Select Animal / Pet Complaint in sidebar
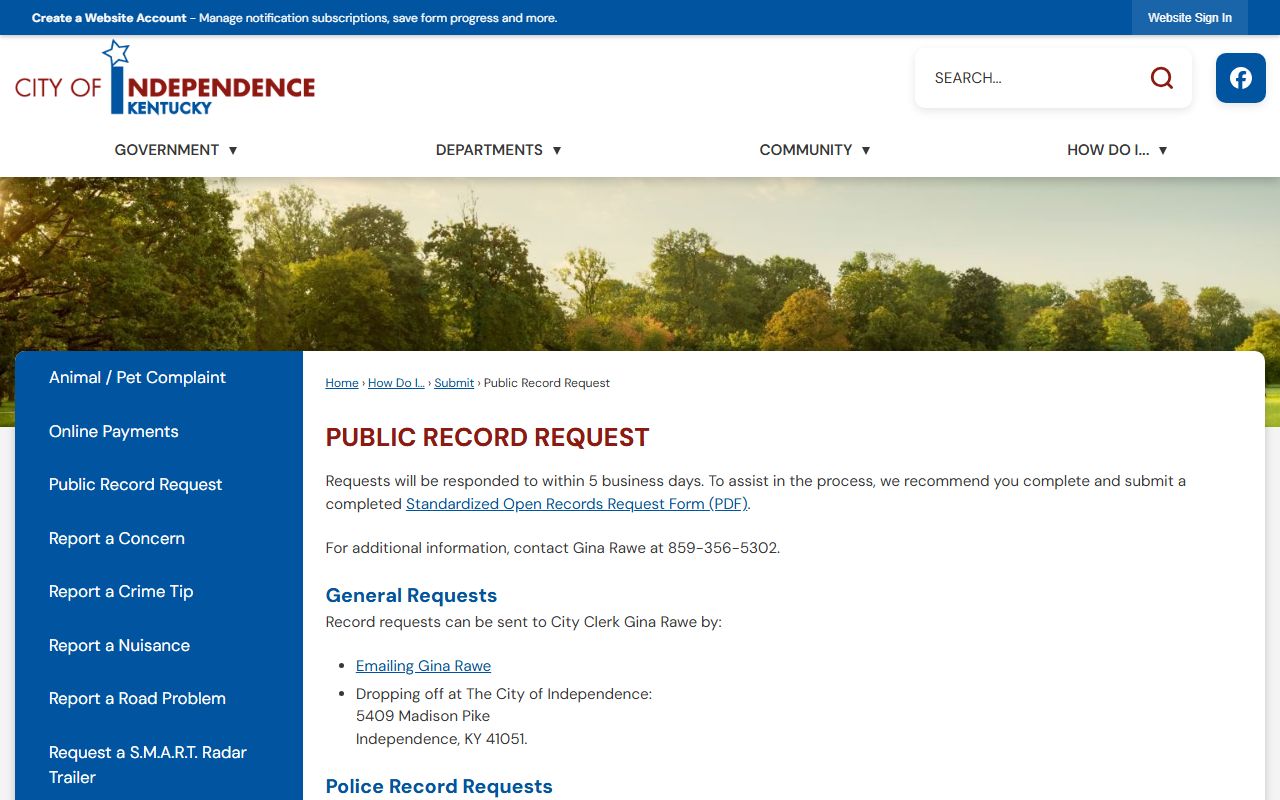 tap(158, 378)
